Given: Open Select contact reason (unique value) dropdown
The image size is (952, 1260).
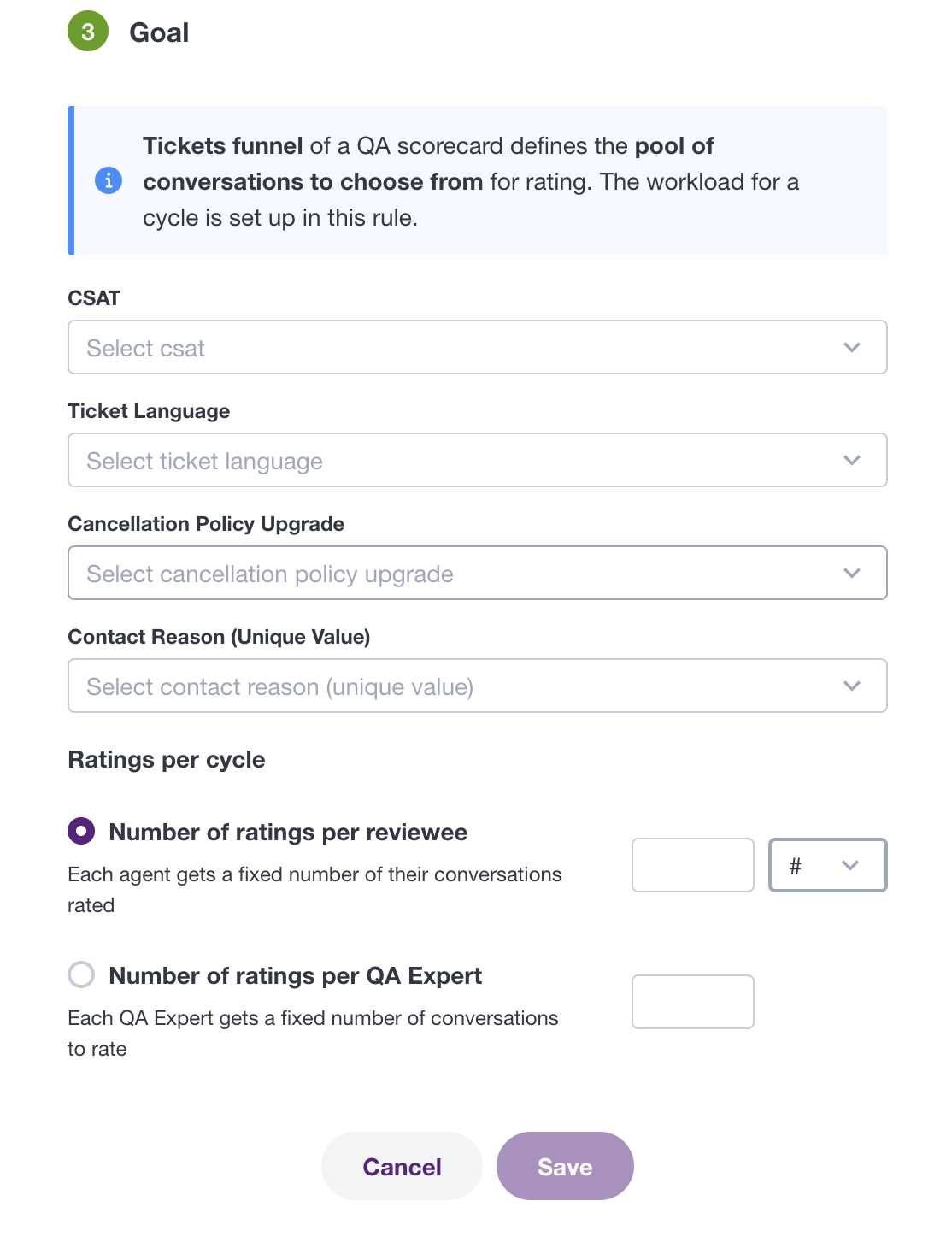Looking at the screenshot, I should pyautogui.click(x=478, y=686).
